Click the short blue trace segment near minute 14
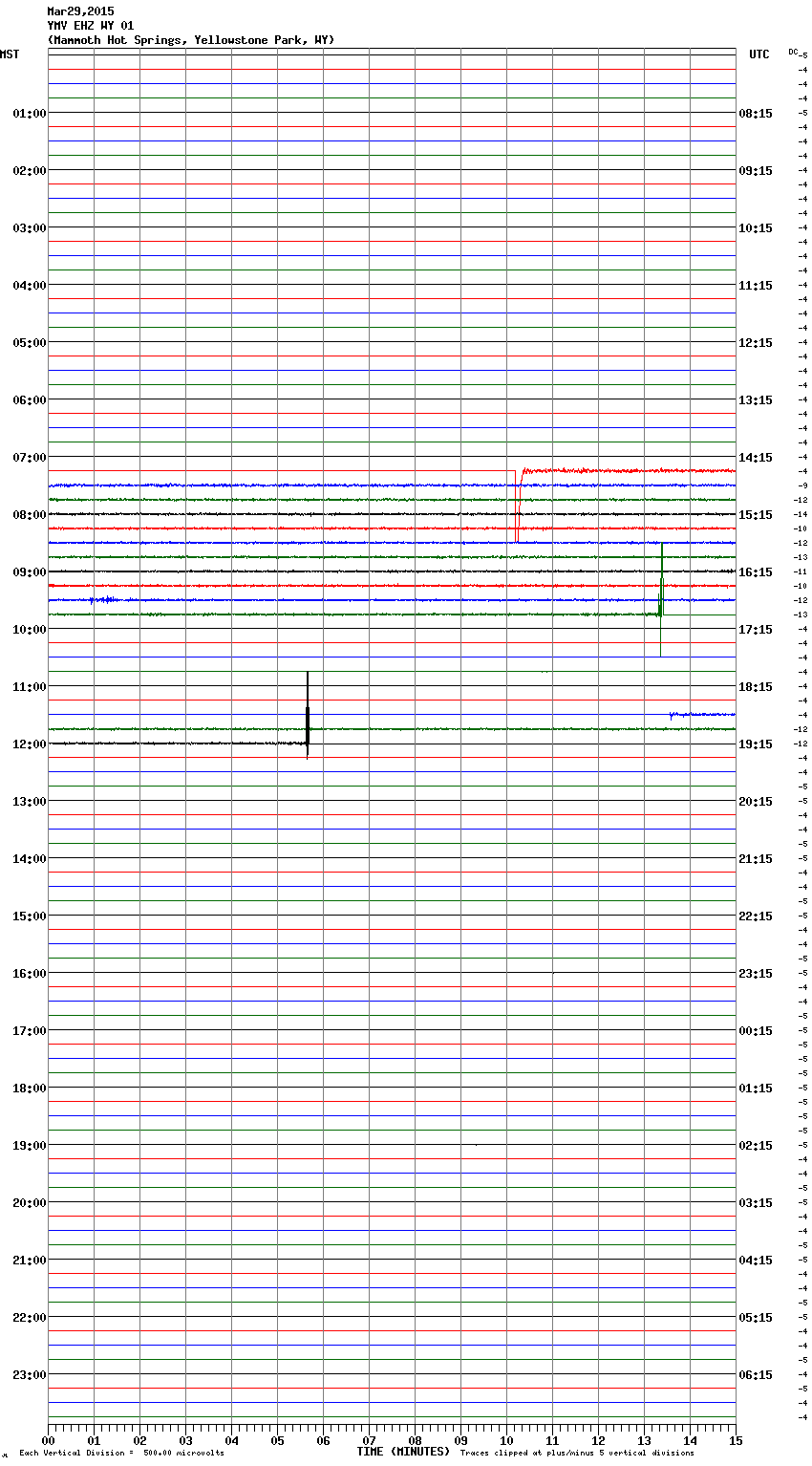812x1466 pixels. pyautogui.click(x=702, y=714)
